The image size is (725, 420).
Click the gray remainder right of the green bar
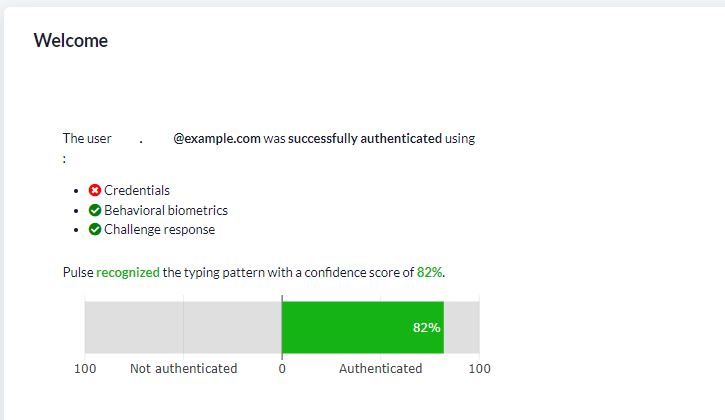pos(461,327)
